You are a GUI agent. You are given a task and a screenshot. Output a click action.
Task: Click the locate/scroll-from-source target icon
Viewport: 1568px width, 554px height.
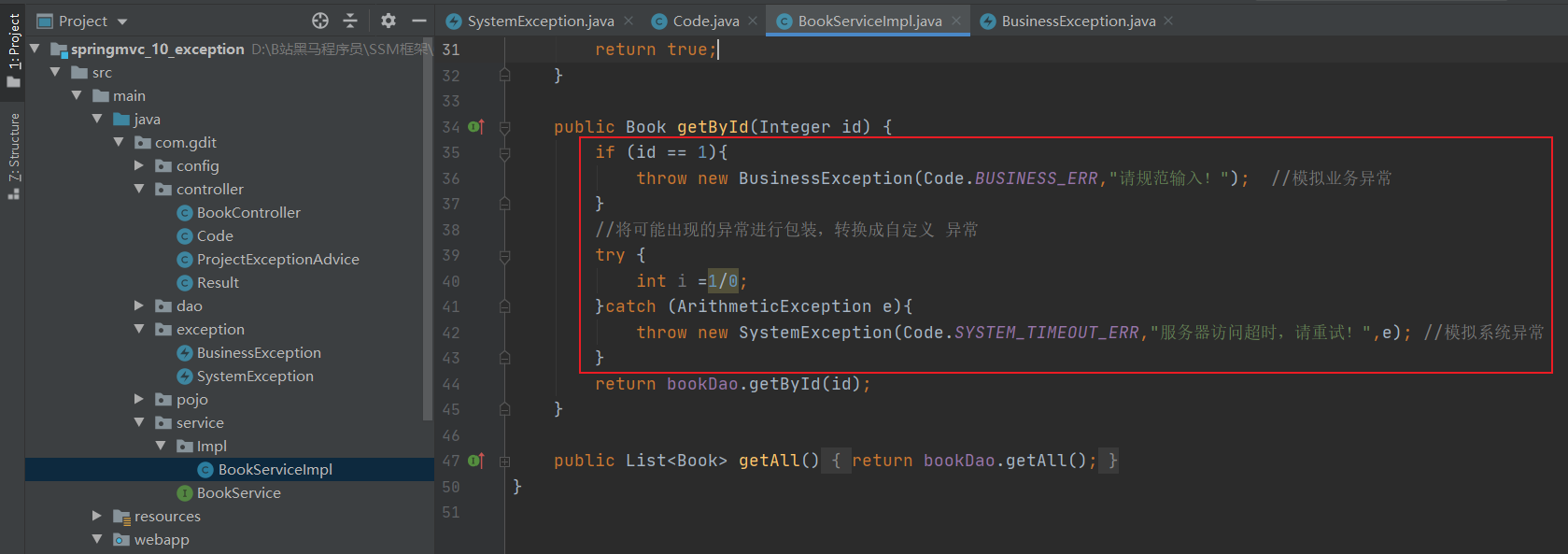[320, 21]
